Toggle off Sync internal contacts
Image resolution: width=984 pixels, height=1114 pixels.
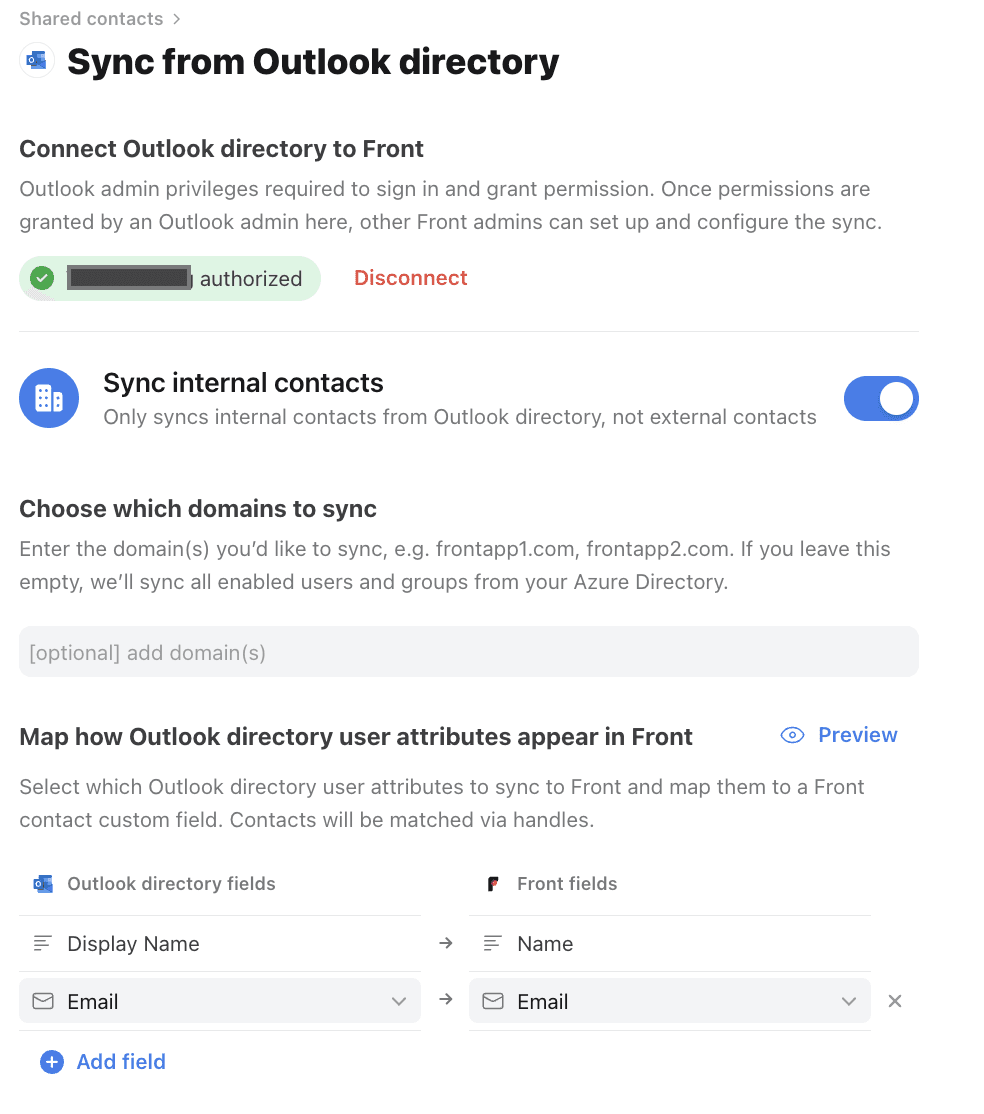(x=881, y=398)
